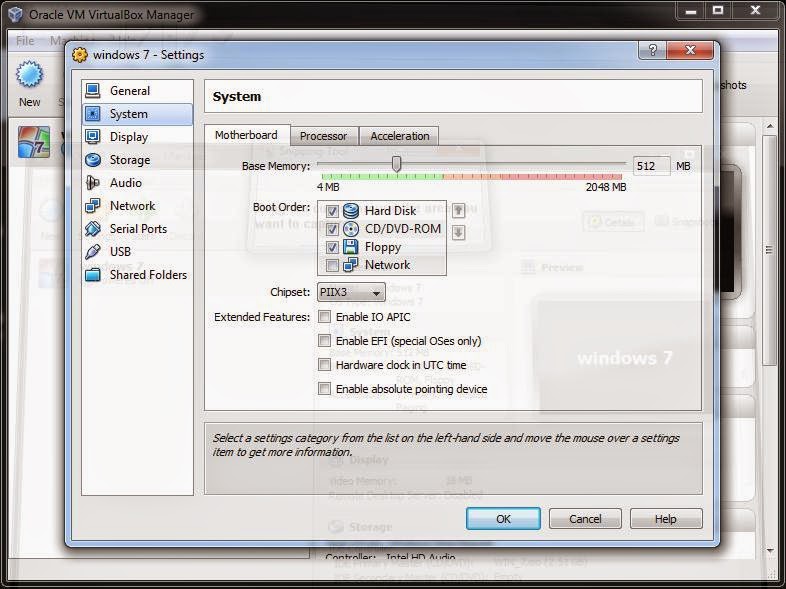Viewport: 786px width, 589px height.
Task: Open the Serial Ports category icon
Action: click(93, 229)
